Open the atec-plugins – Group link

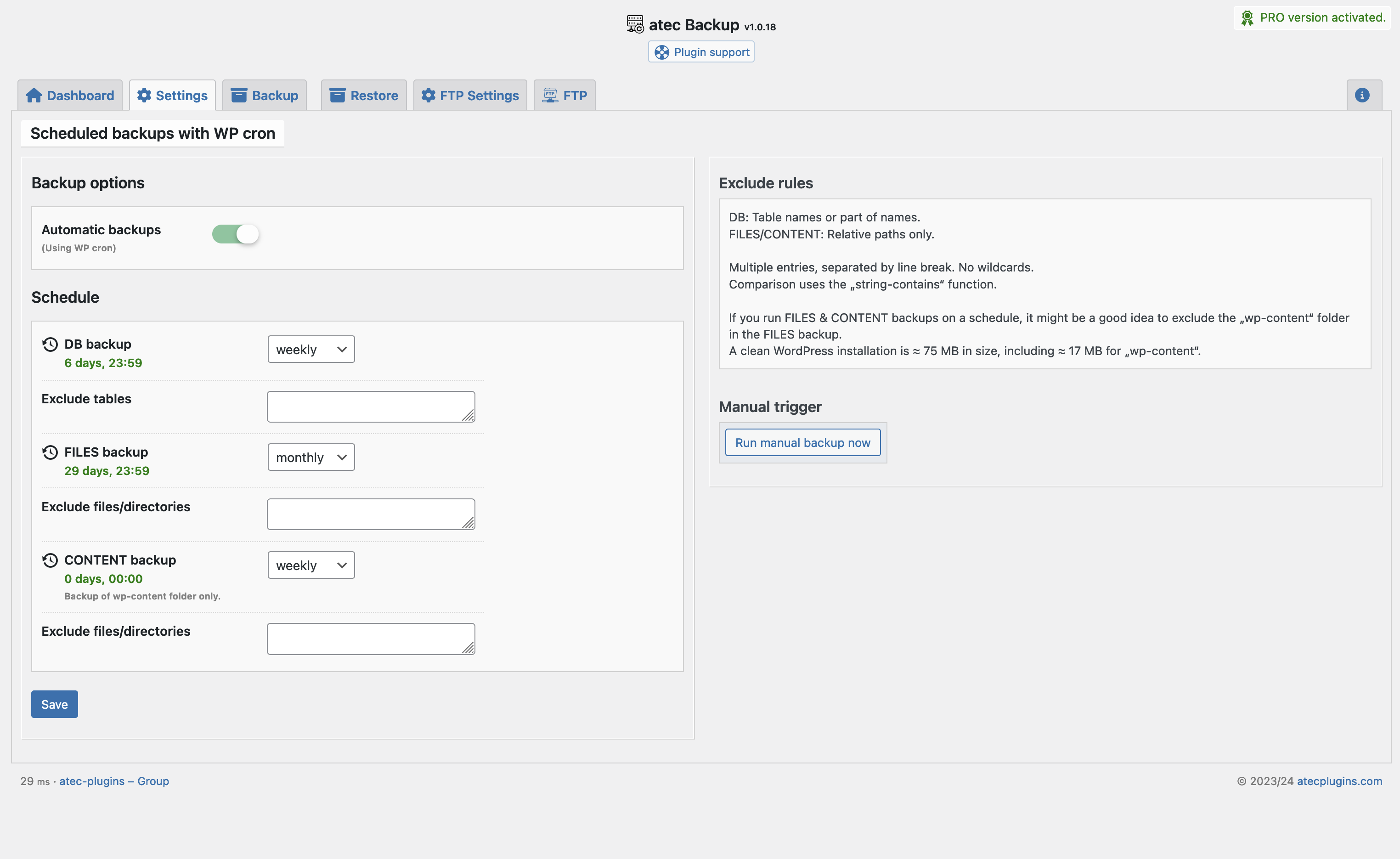coord(113,781)
